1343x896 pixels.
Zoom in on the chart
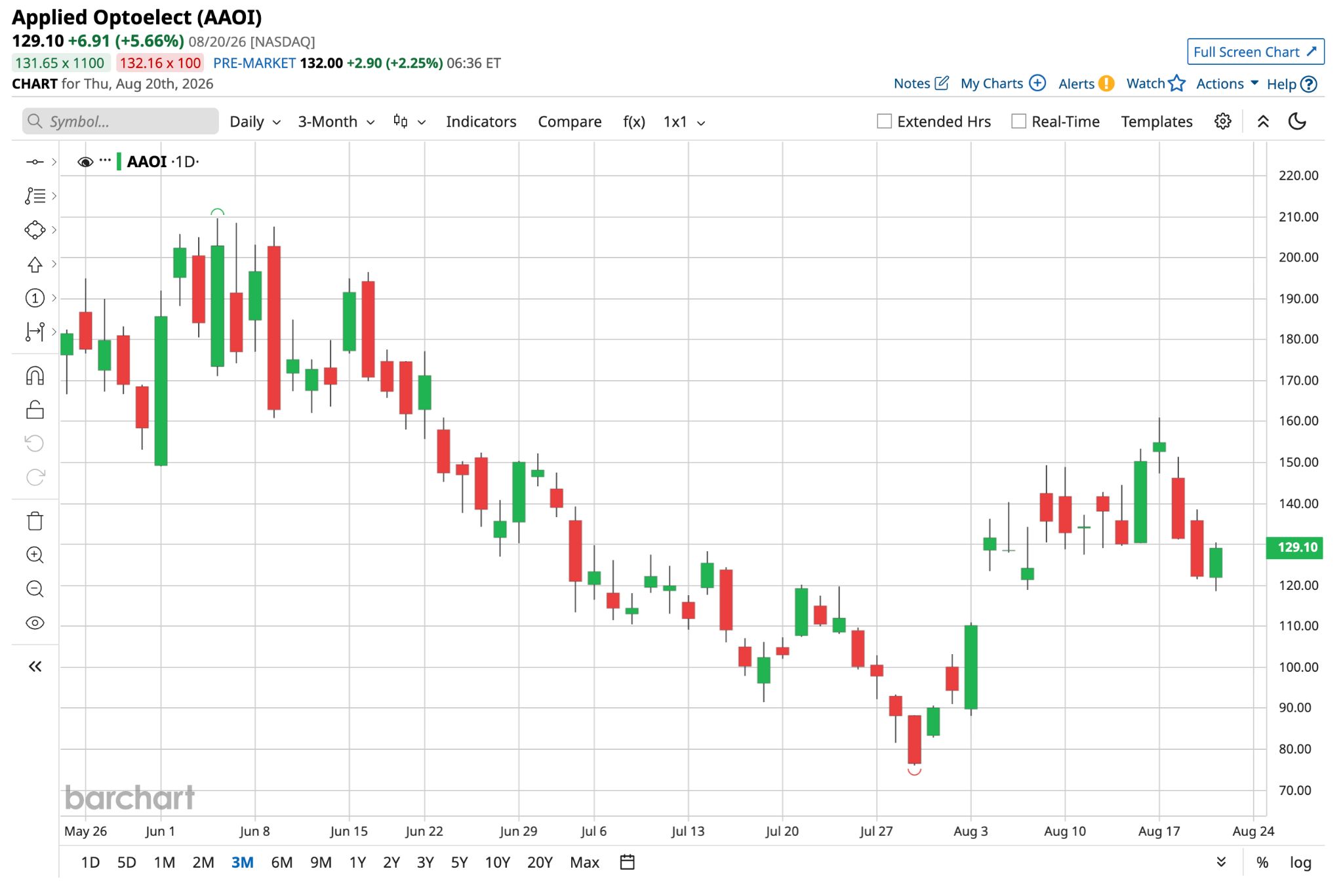35,555
